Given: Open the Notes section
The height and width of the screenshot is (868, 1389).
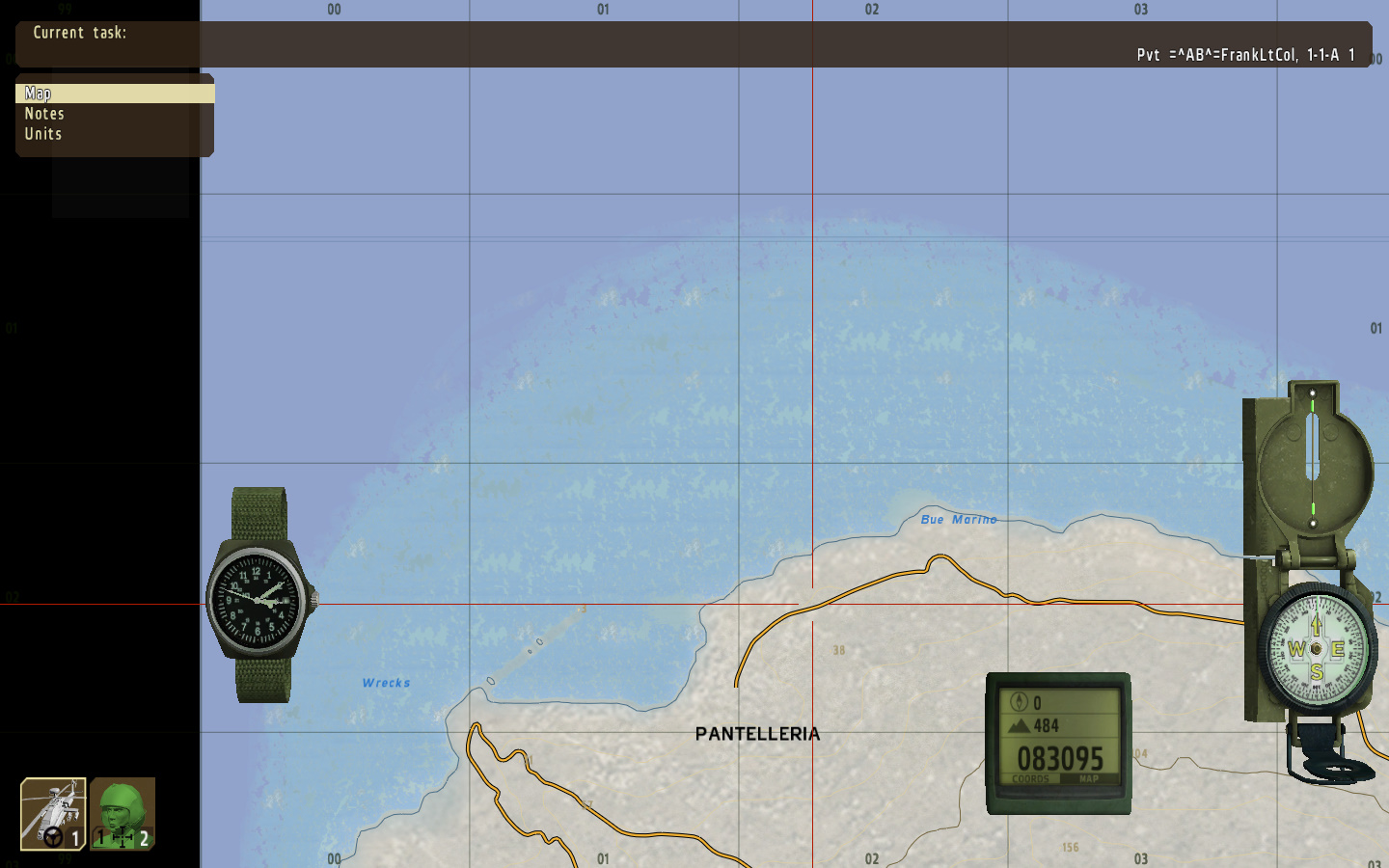Looking at the screenshot, I should [x=44, y=114].
